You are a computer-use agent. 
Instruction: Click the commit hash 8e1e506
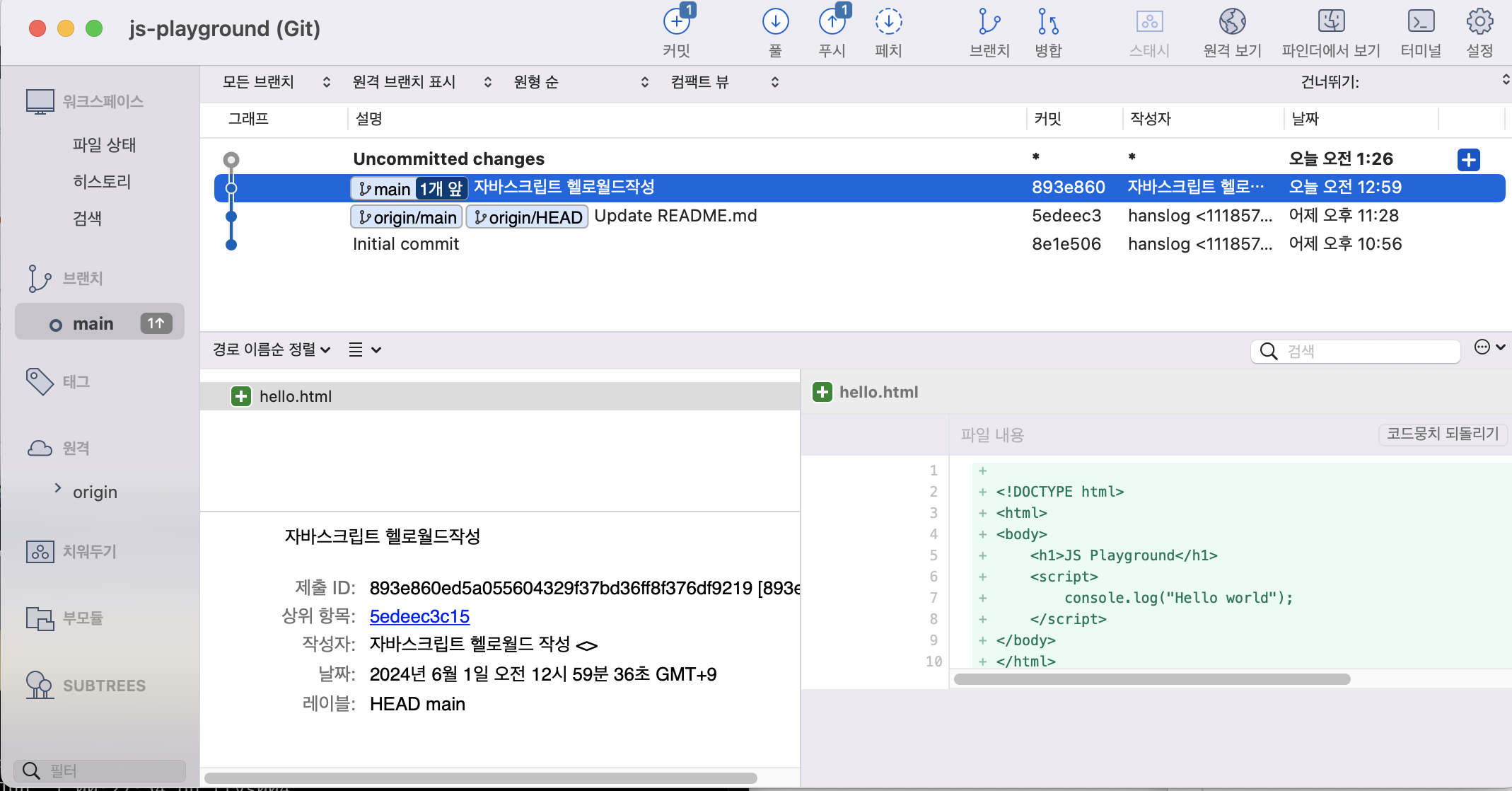click(1066, 244)
